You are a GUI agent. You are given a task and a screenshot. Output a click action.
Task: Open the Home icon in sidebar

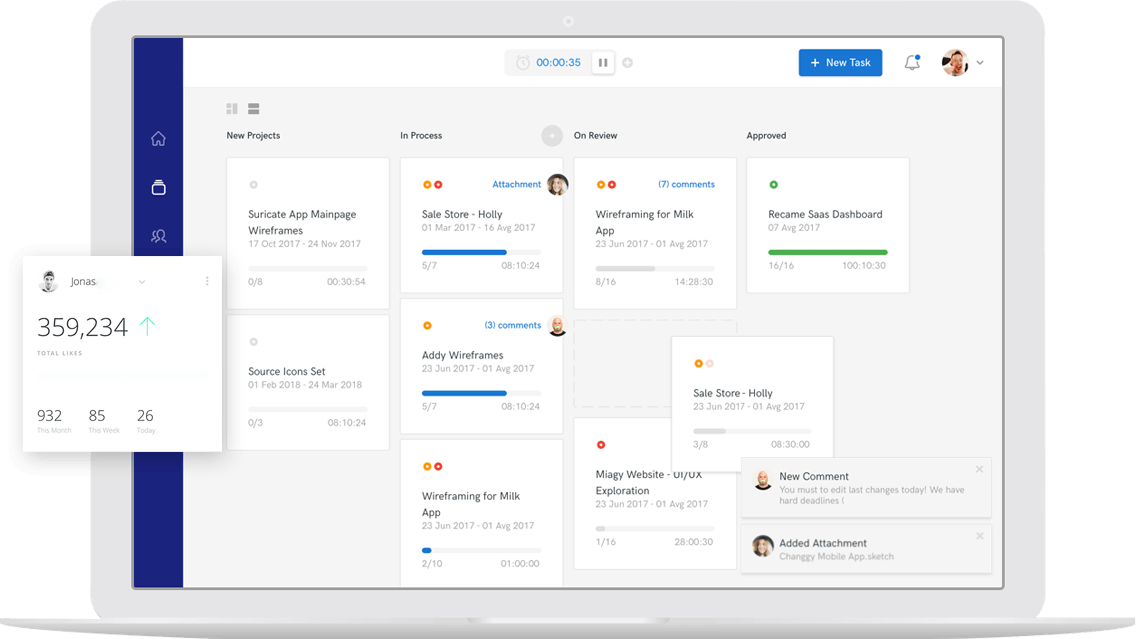[158, 139]
